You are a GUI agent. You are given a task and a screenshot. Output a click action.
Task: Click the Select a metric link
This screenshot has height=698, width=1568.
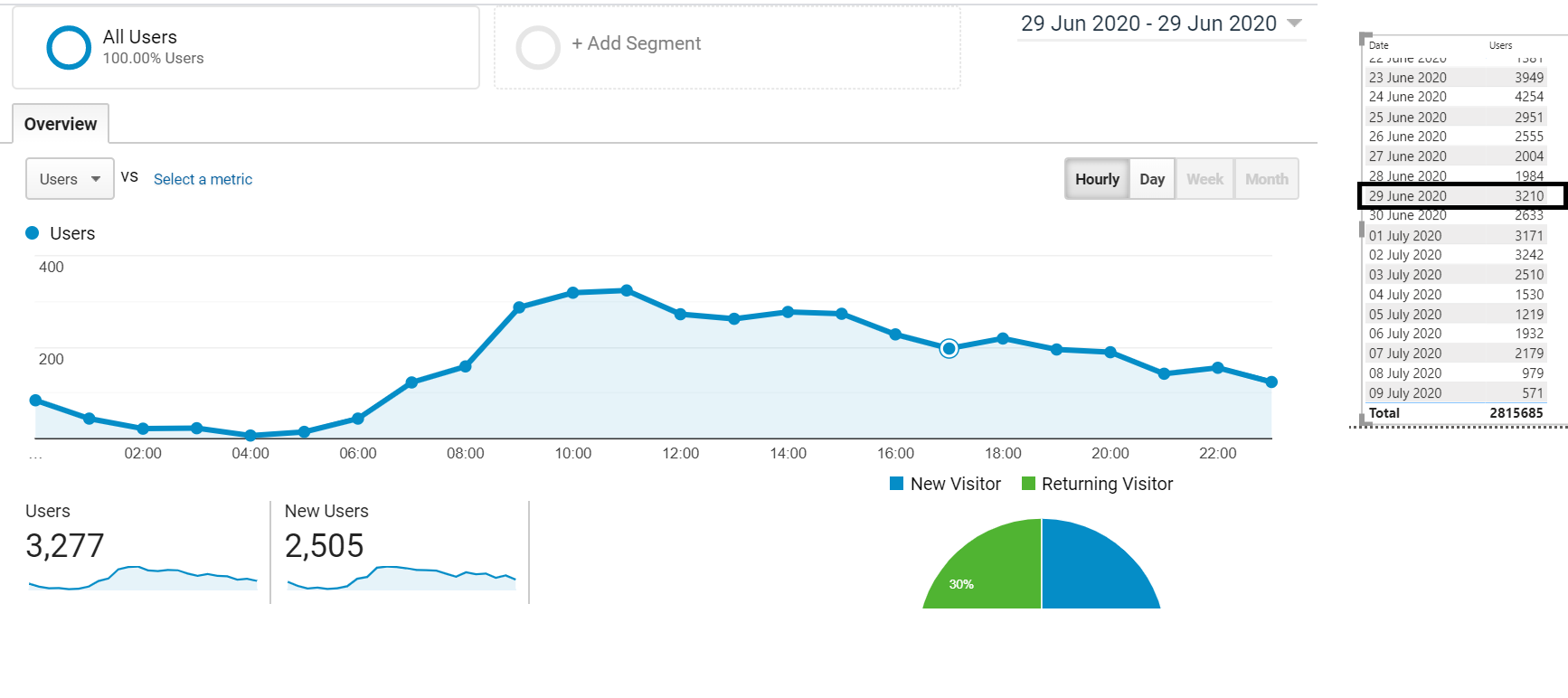point(203,179)
